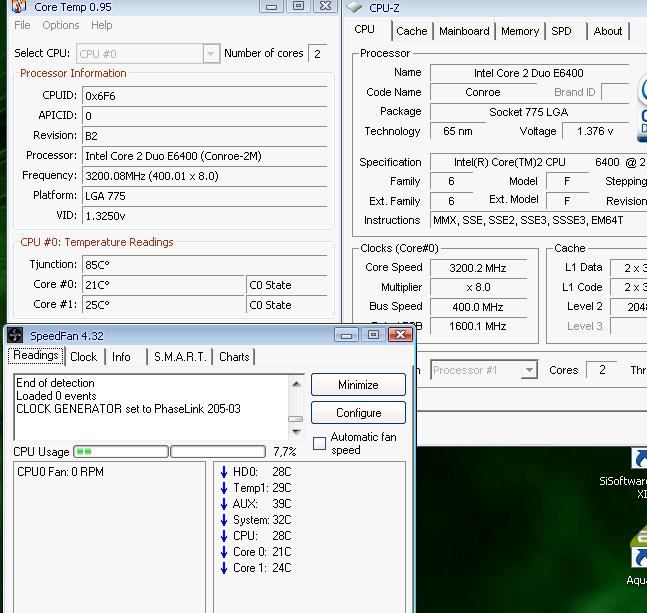The height and width of the screenshot is (613, 647).
Task: Click the Temp1 down-arrow icon
Action: point(224,488)
